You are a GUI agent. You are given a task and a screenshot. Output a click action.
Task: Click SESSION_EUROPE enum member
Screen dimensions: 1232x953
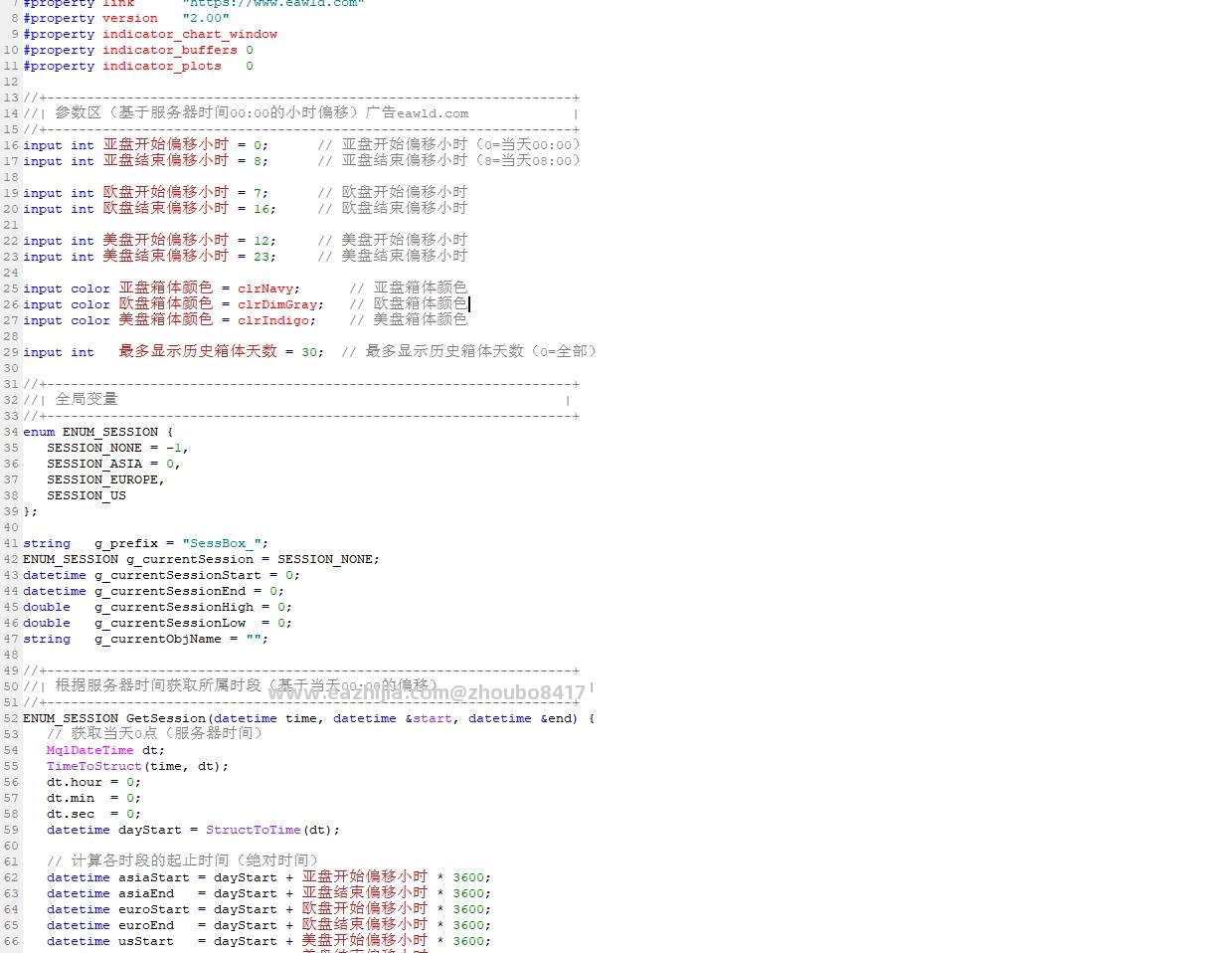click(102, 479)
